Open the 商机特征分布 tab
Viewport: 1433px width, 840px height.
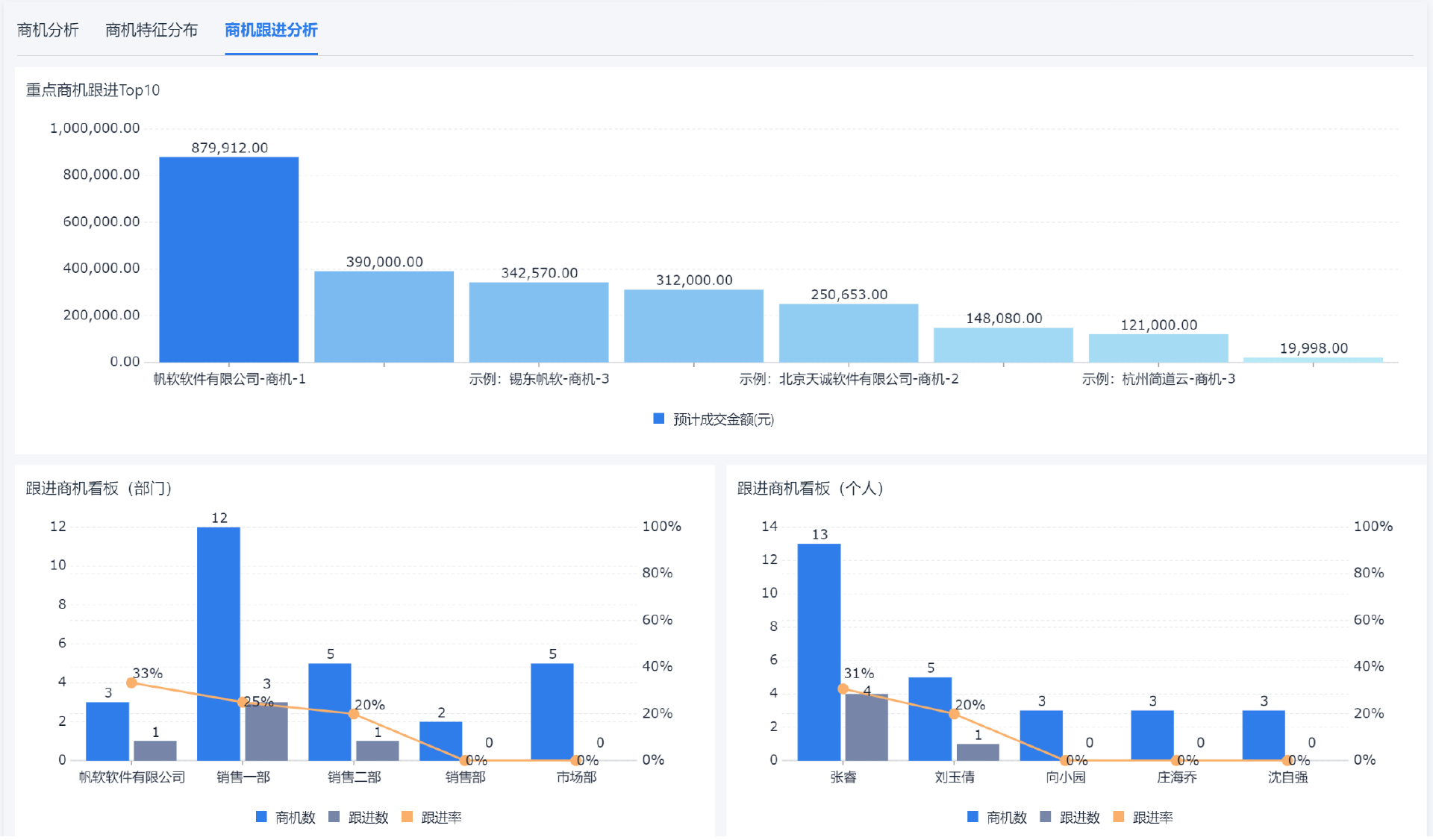tap(152, 30)
